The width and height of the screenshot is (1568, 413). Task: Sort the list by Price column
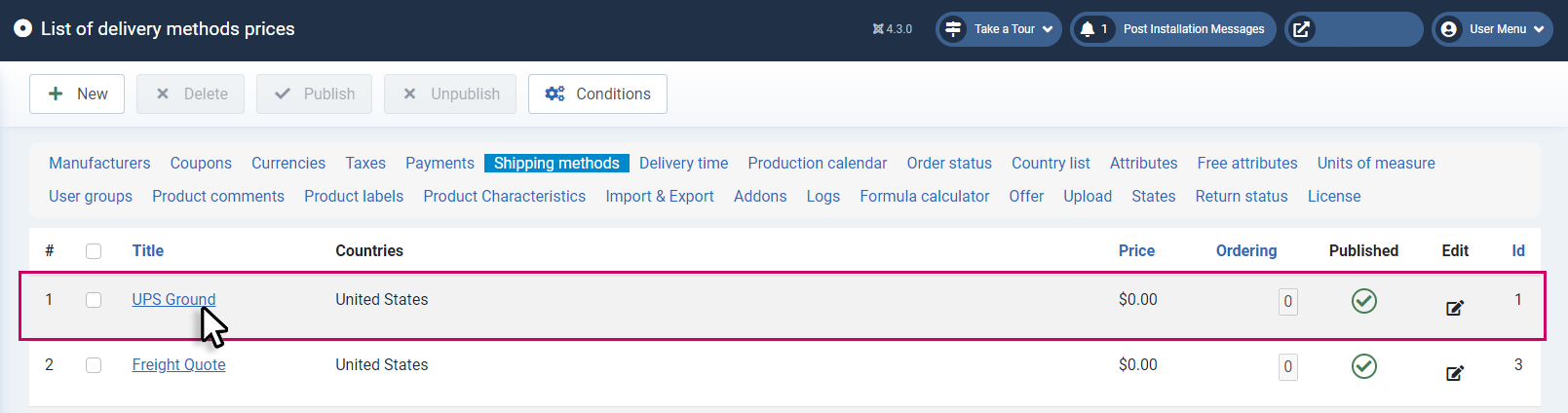[1136, 250]
